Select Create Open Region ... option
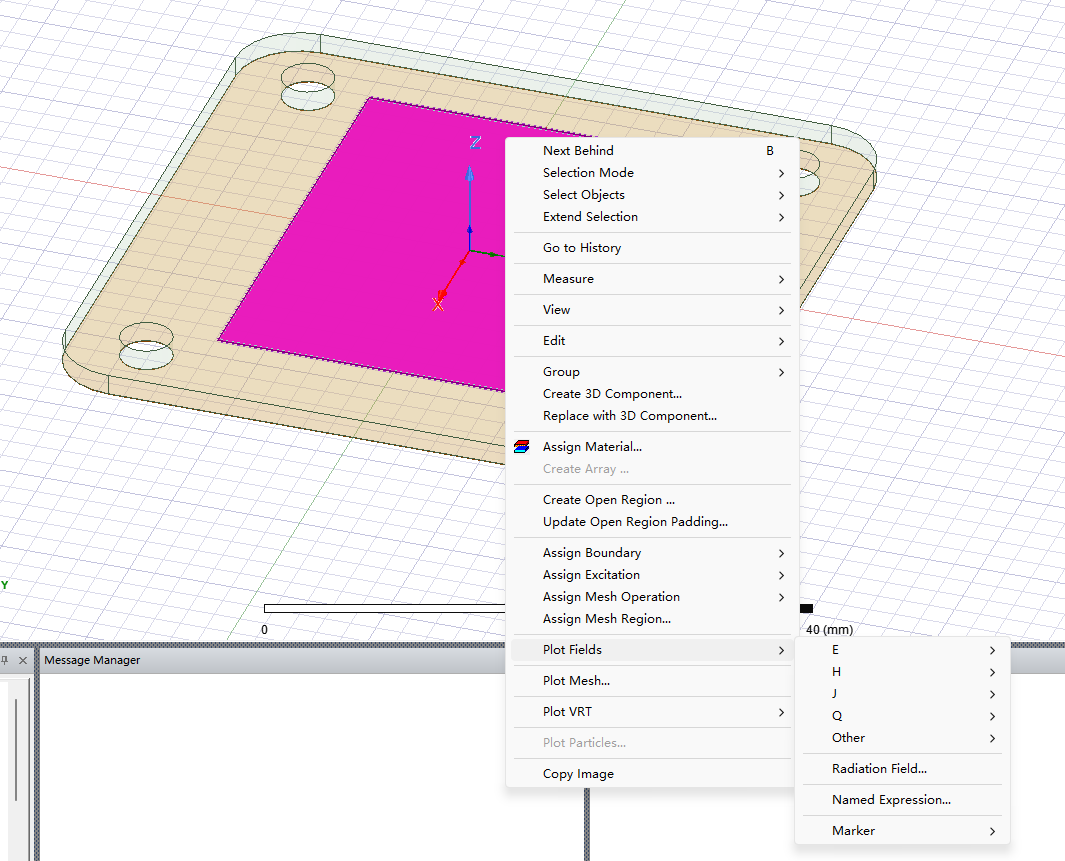 pyautogui.click(x=608, y=500)
